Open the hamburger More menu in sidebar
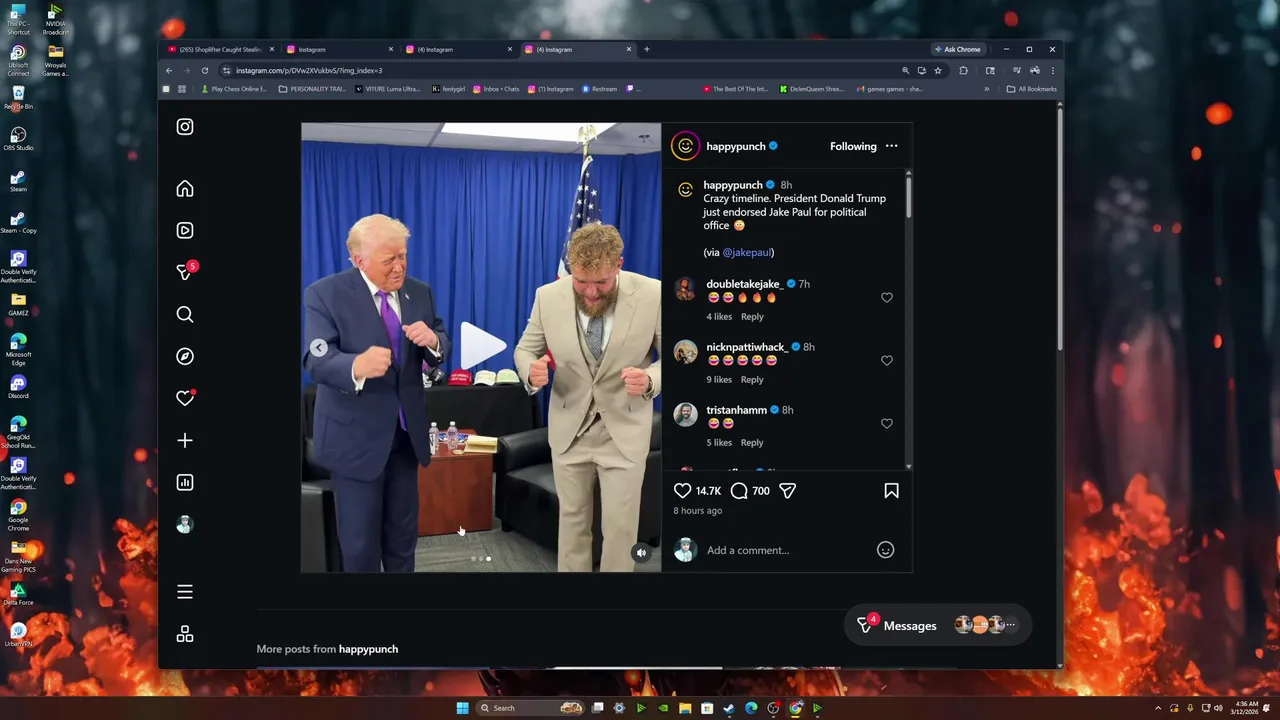The height and width of the screenshot is (720, 1280). pyautogui.click(x=185, y=592)
